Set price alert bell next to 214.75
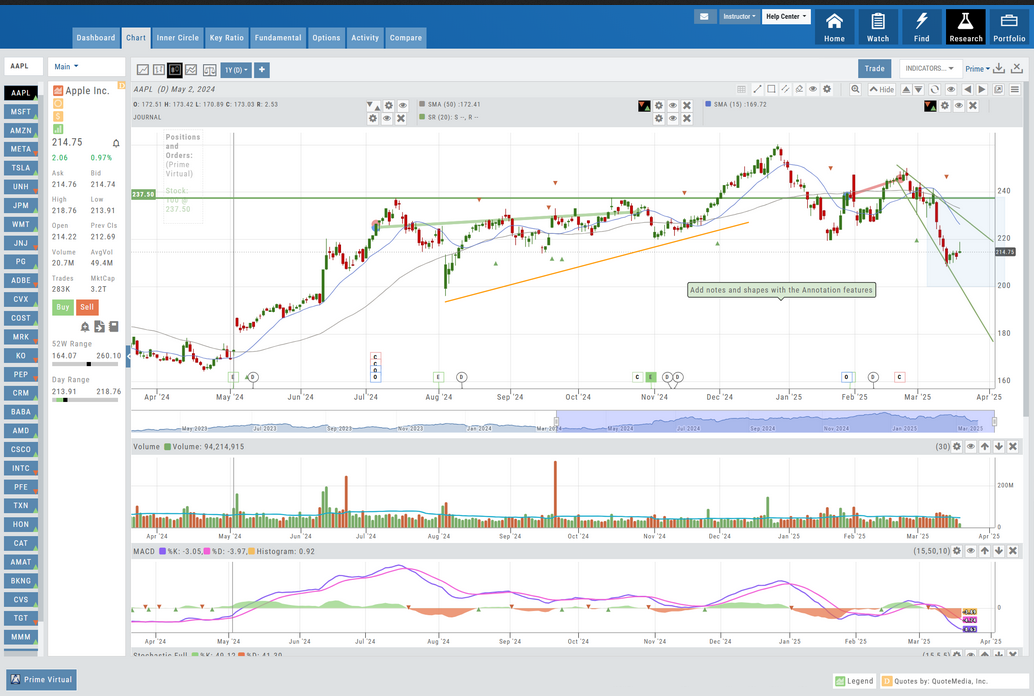1034x696 pixels. pyautogui.click(x=116, y=143)
